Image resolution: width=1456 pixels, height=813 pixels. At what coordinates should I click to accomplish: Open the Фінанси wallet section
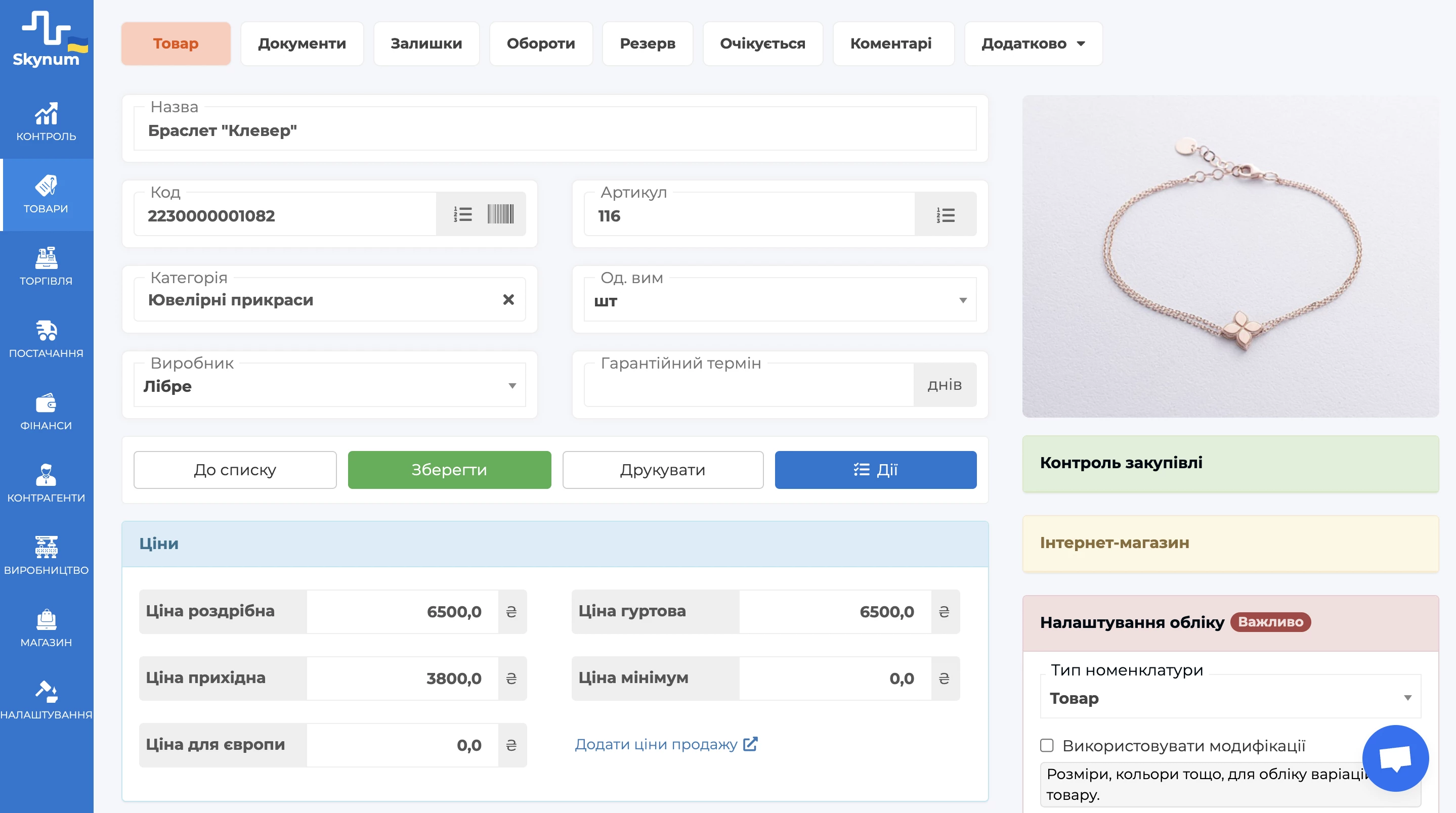tap(46, 411)
